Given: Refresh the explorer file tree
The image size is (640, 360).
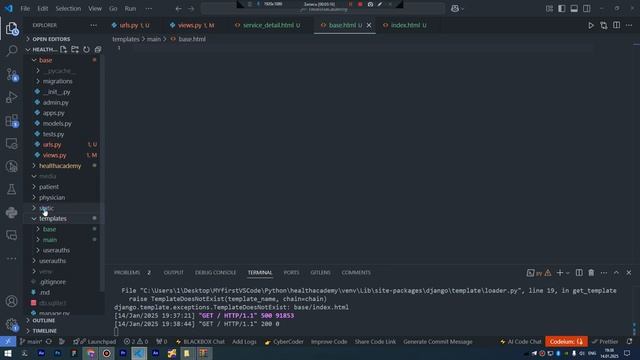Looking at the screenshot, I should [x=86, y=49].
